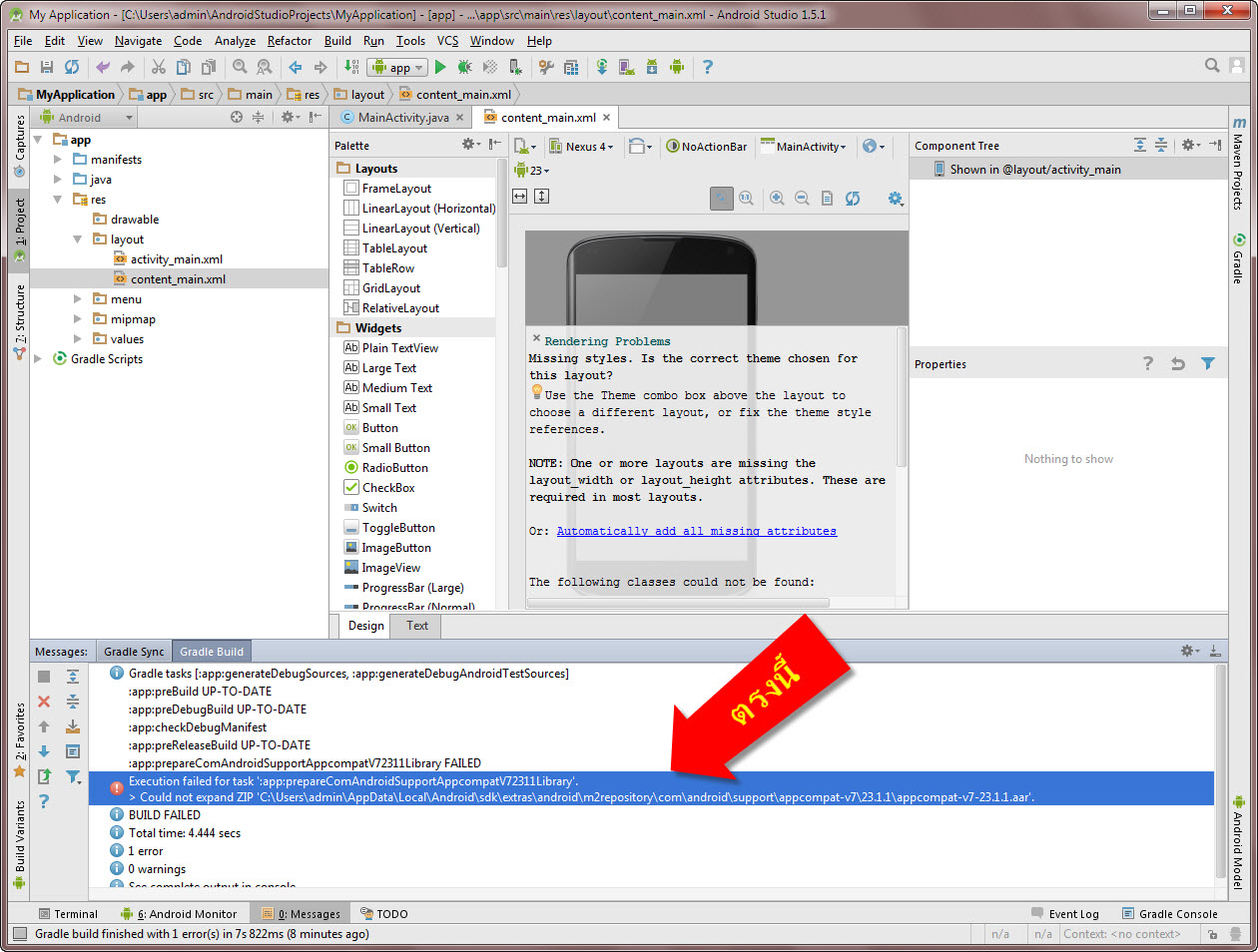This screenshot has width=1258, height=952.
Task: Open the Refactor menu
Action: click(x=290, y=41)
